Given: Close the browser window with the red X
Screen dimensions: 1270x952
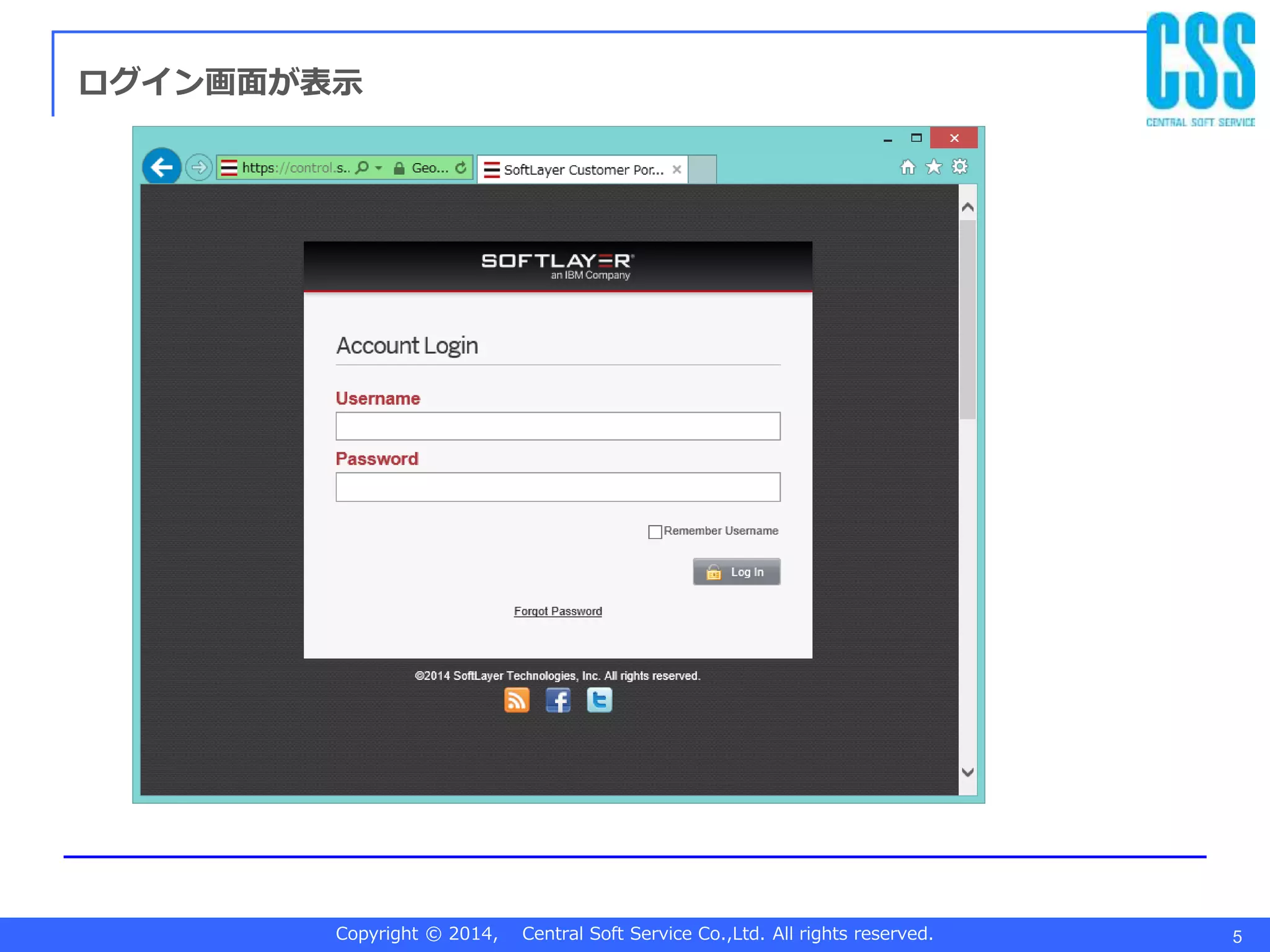Looking at the screenshot, I should (x=954, y=138).
